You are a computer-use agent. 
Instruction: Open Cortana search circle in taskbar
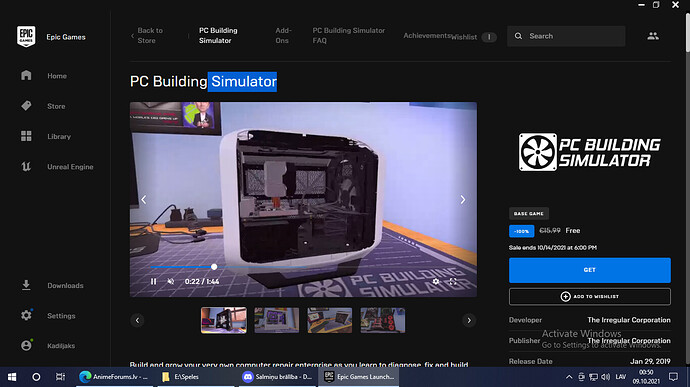click(x=36, y=377)
